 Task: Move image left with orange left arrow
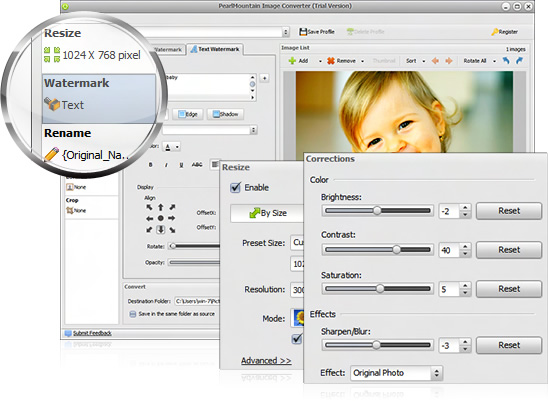tap(435, 61)
